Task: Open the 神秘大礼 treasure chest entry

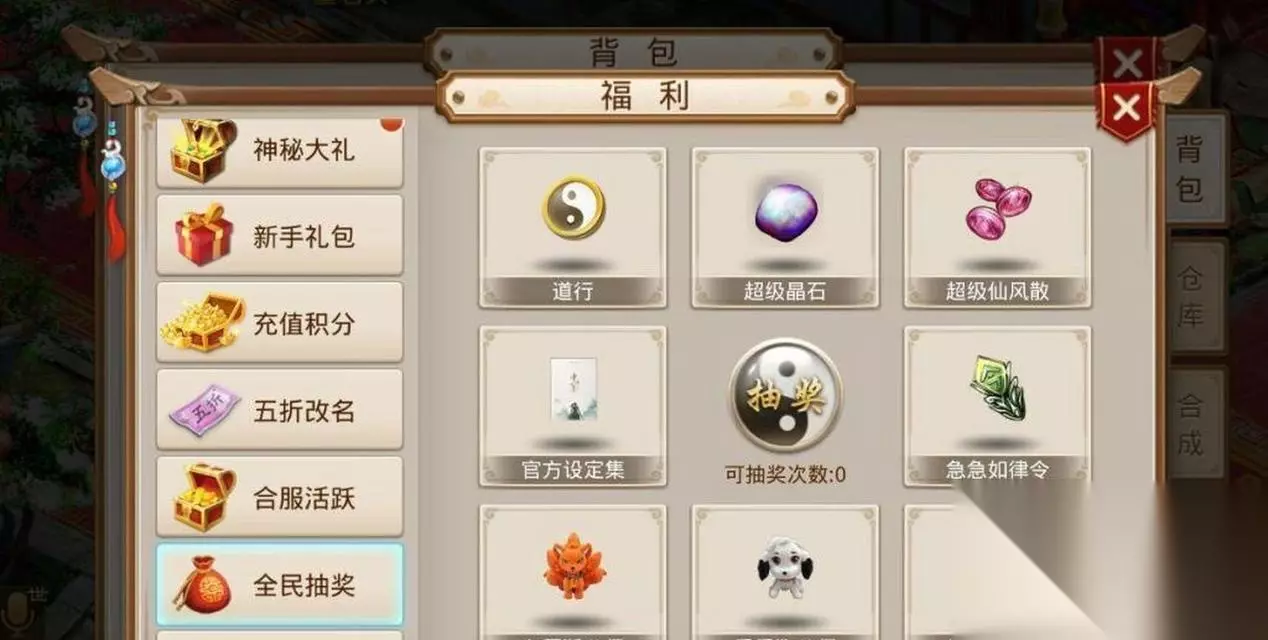Action: (x=280, y=152)
